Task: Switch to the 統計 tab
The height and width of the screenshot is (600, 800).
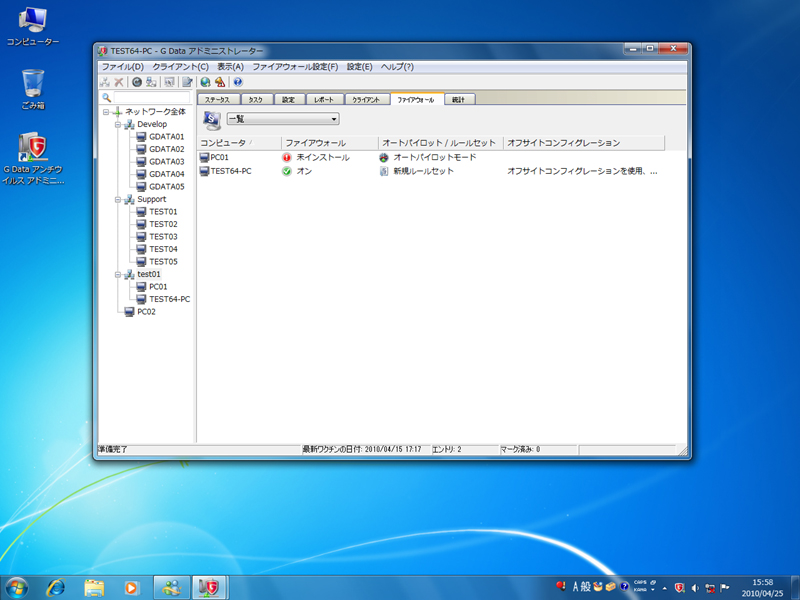Action: (x=458, y=100)
